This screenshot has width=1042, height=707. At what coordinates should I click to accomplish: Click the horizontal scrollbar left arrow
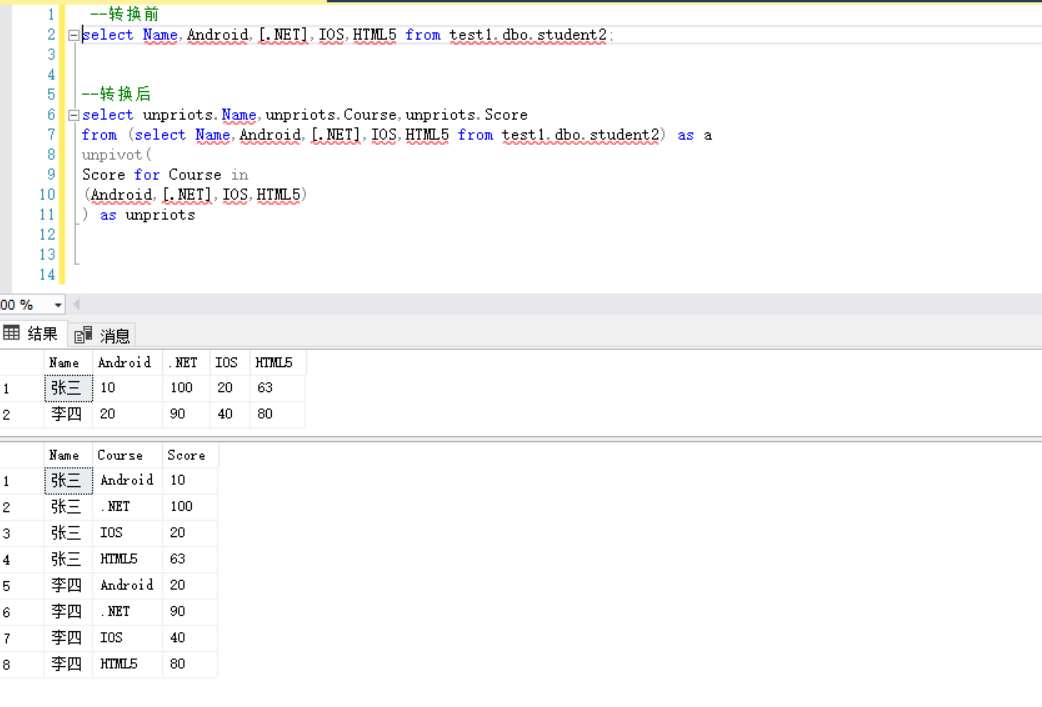(77, 305)
